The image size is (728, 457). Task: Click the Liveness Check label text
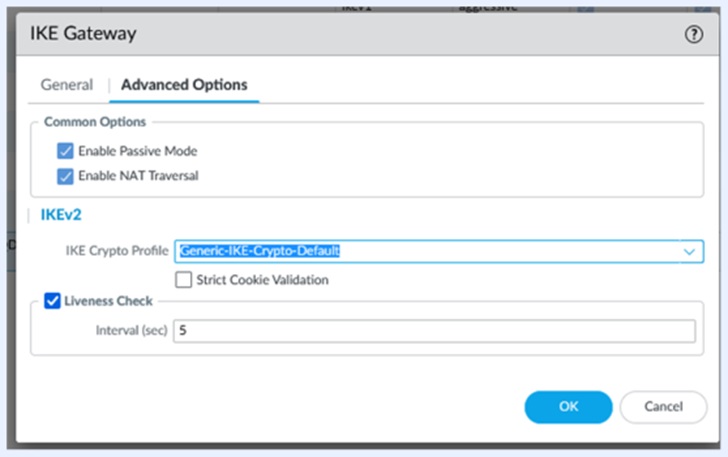click(x=108, y=300)
